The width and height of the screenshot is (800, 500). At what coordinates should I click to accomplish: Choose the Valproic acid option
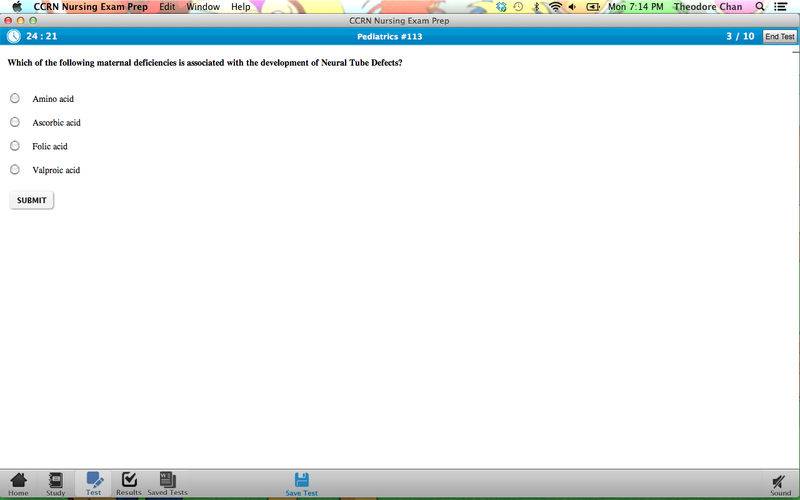pos(15,169)
